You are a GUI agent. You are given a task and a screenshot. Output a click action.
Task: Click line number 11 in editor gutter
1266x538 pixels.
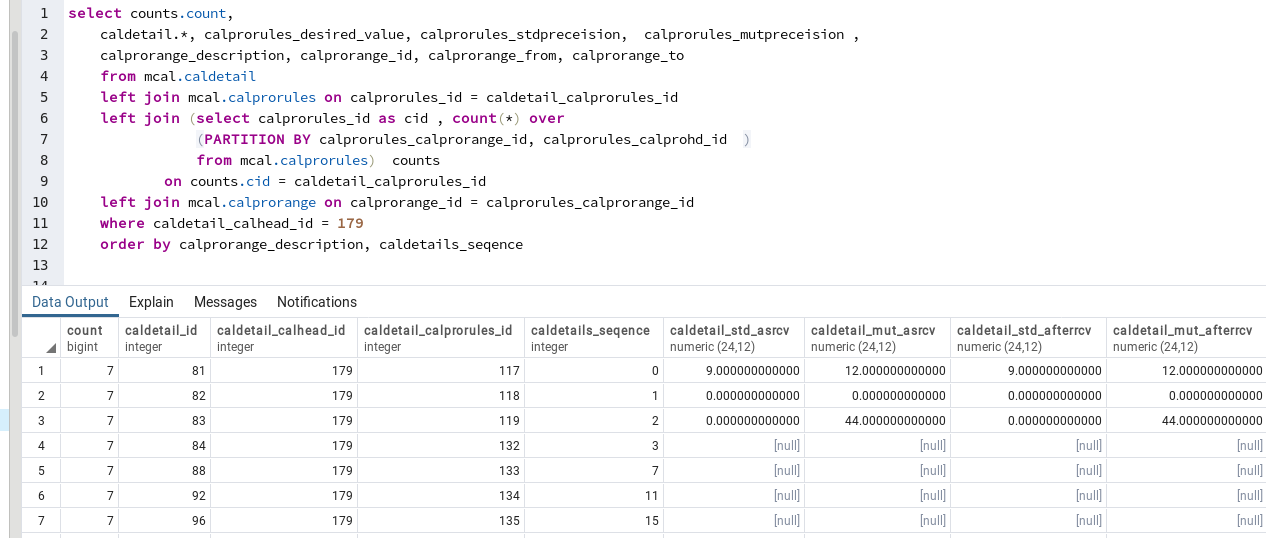[x=40, y=223]
